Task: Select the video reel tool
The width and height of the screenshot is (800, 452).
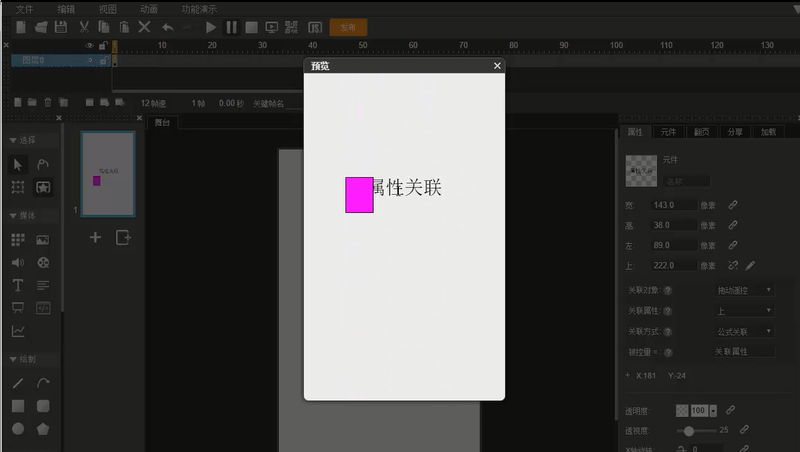Action: click(x=43, y=263)
